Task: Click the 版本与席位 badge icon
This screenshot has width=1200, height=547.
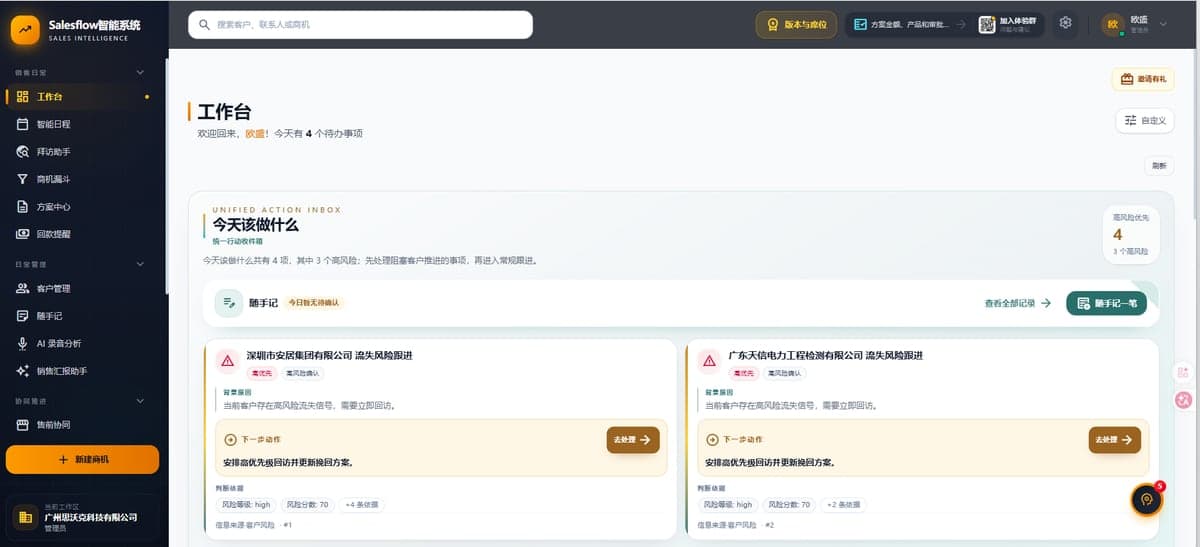Action: [x=773, y=24]
